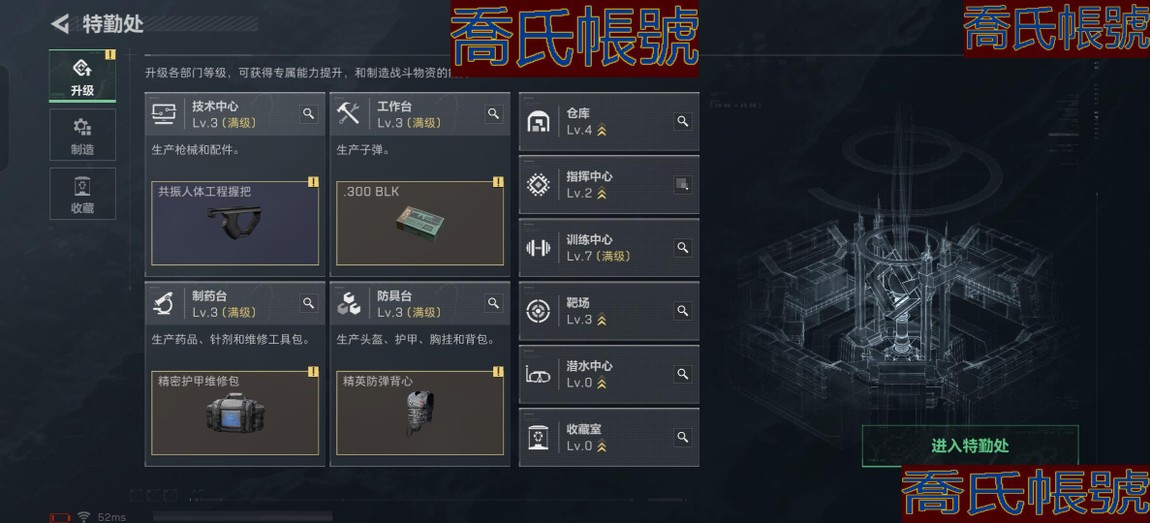Open the magnifier icon for 技术中心
The height and width of the screenshot is (523, 1150).
309,114
